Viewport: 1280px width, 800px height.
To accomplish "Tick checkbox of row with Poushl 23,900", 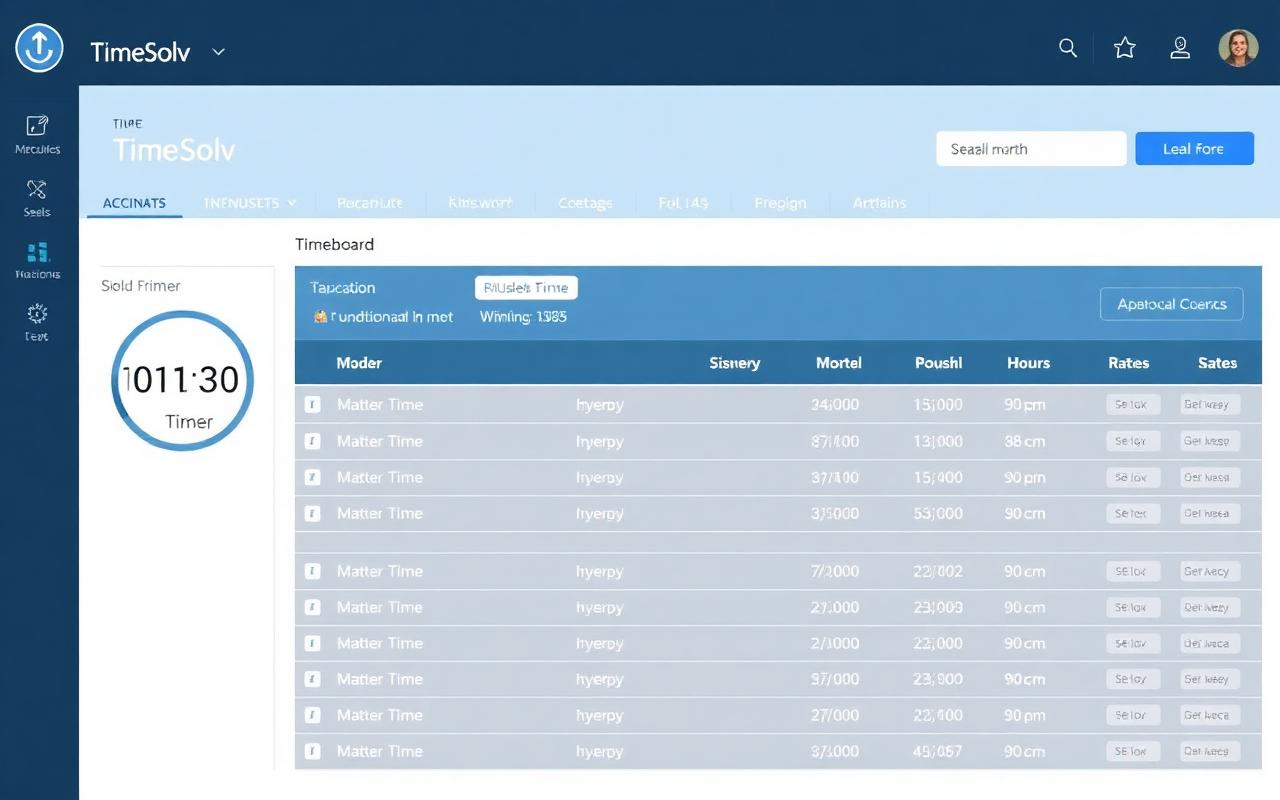I will (312, 679).
